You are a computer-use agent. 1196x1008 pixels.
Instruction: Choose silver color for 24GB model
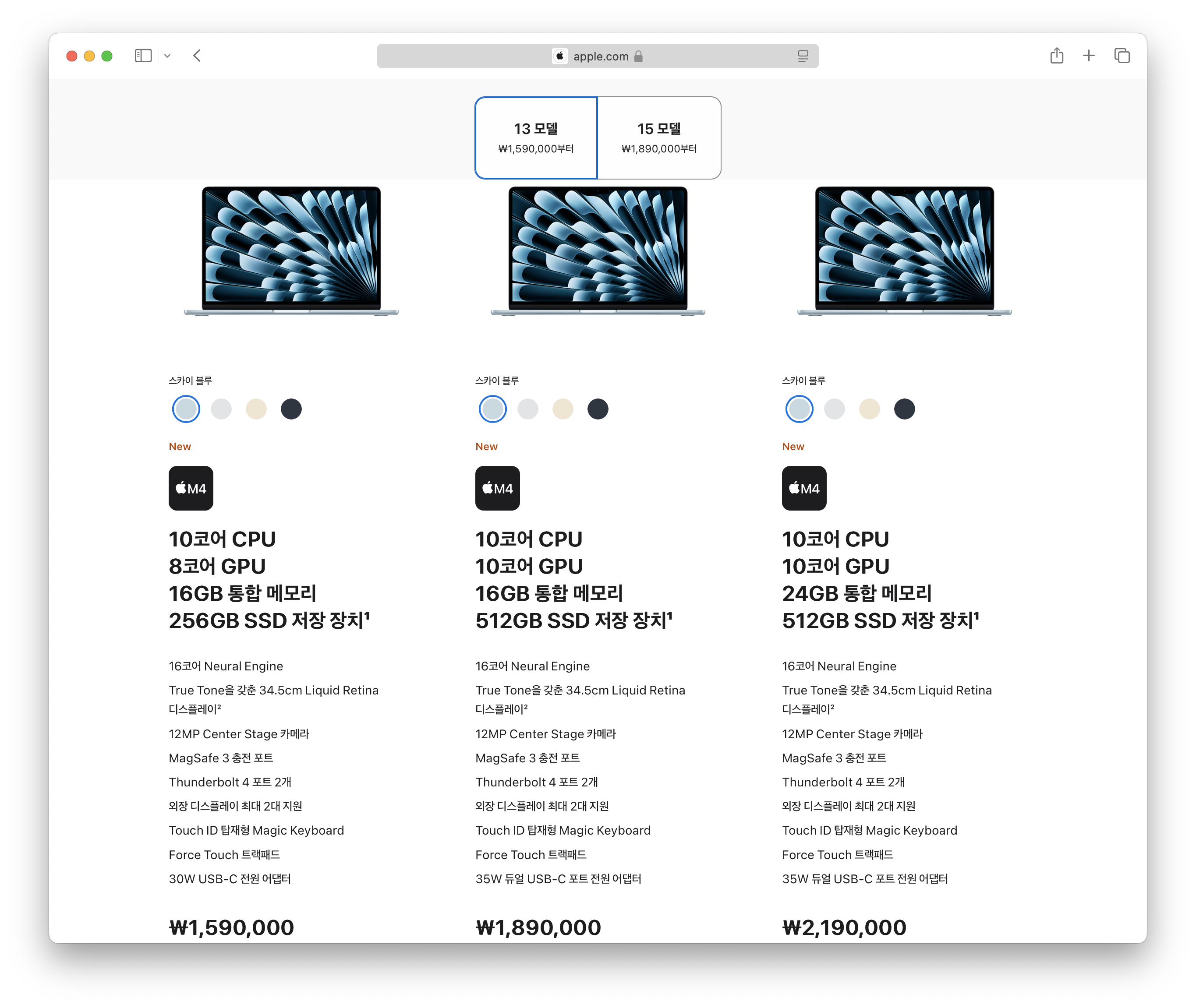point(835,409)
